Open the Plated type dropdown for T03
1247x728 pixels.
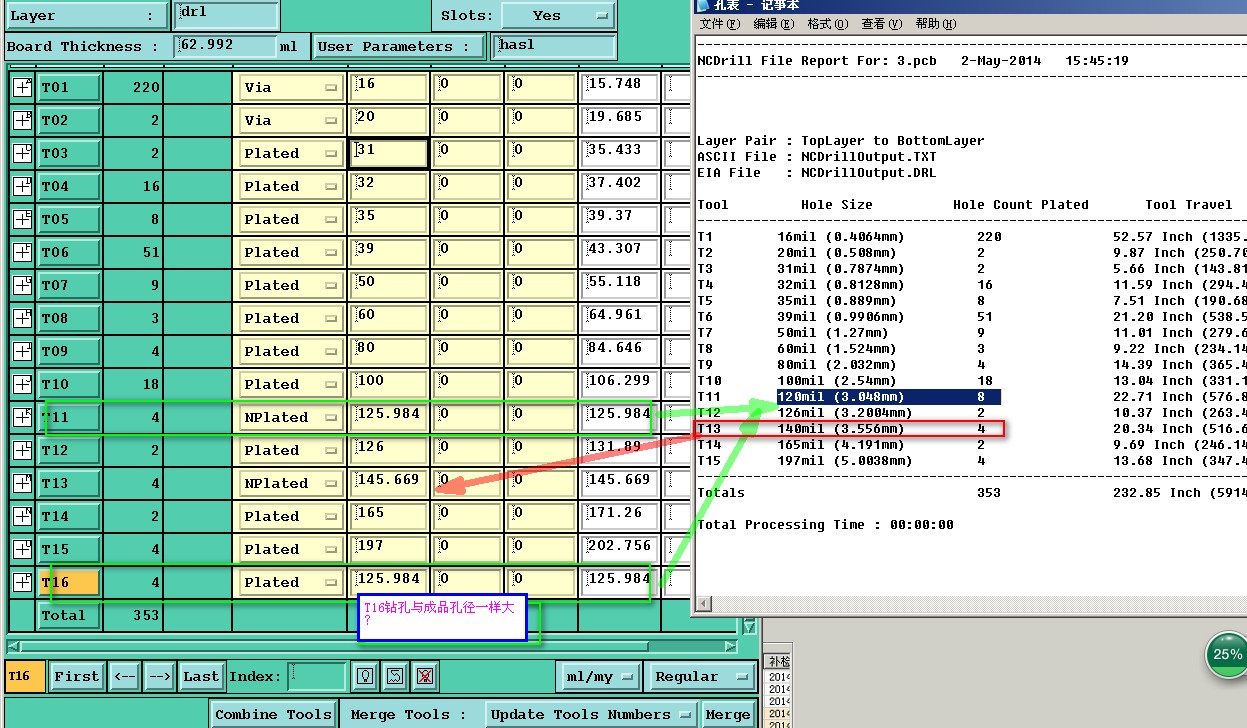coord(291,154)
